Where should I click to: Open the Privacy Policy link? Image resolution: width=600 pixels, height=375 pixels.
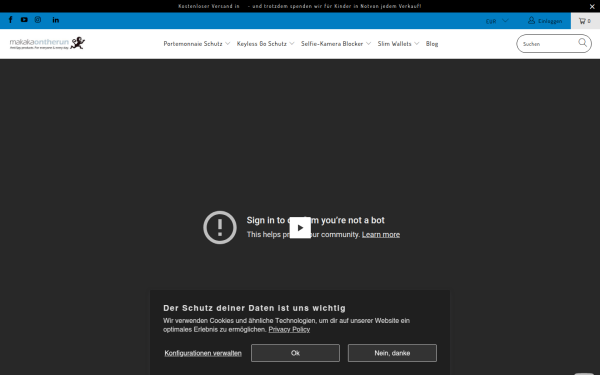coord(289,329)
